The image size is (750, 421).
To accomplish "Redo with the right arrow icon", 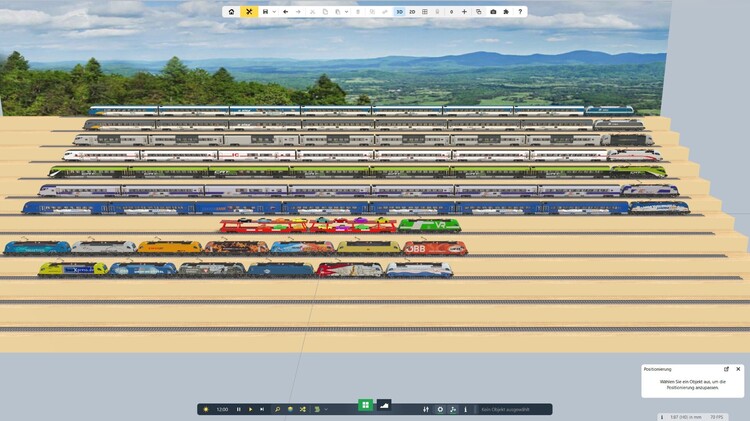I will 298,11.
